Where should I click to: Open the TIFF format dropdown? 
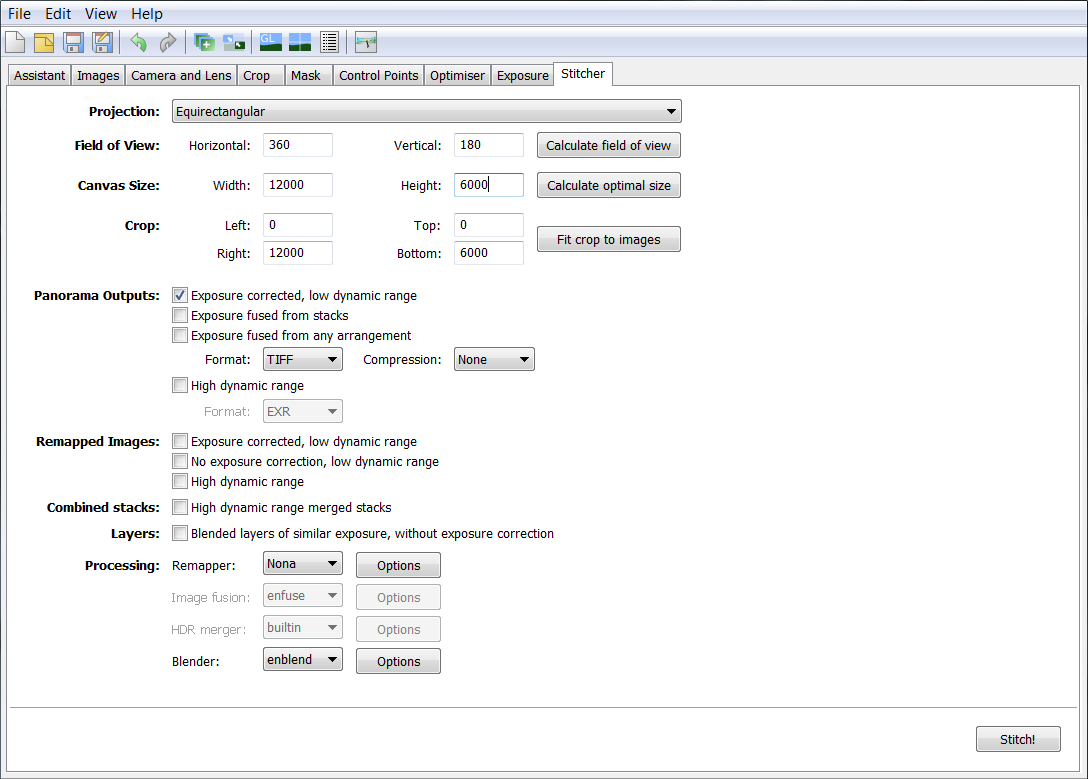click(x=303, y=359)
